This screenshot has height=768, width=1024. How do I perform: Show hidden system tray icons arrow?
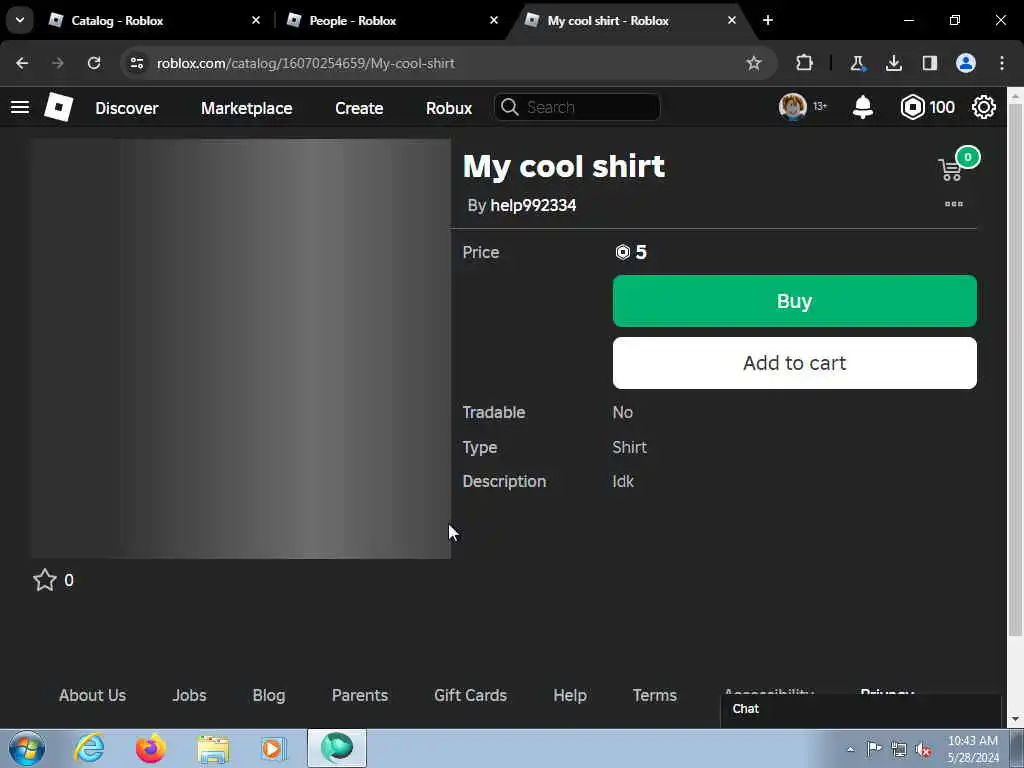tap(850, 749)
